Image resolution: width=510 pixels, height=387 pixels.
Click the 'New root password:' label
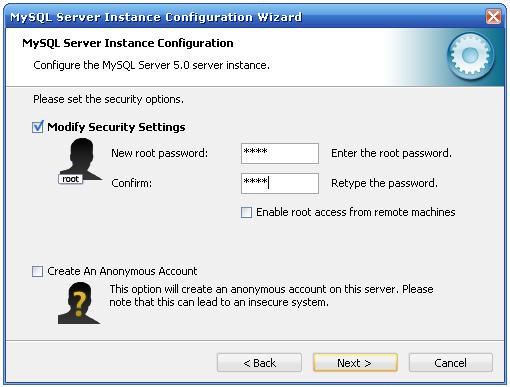[x=159, y=153]
